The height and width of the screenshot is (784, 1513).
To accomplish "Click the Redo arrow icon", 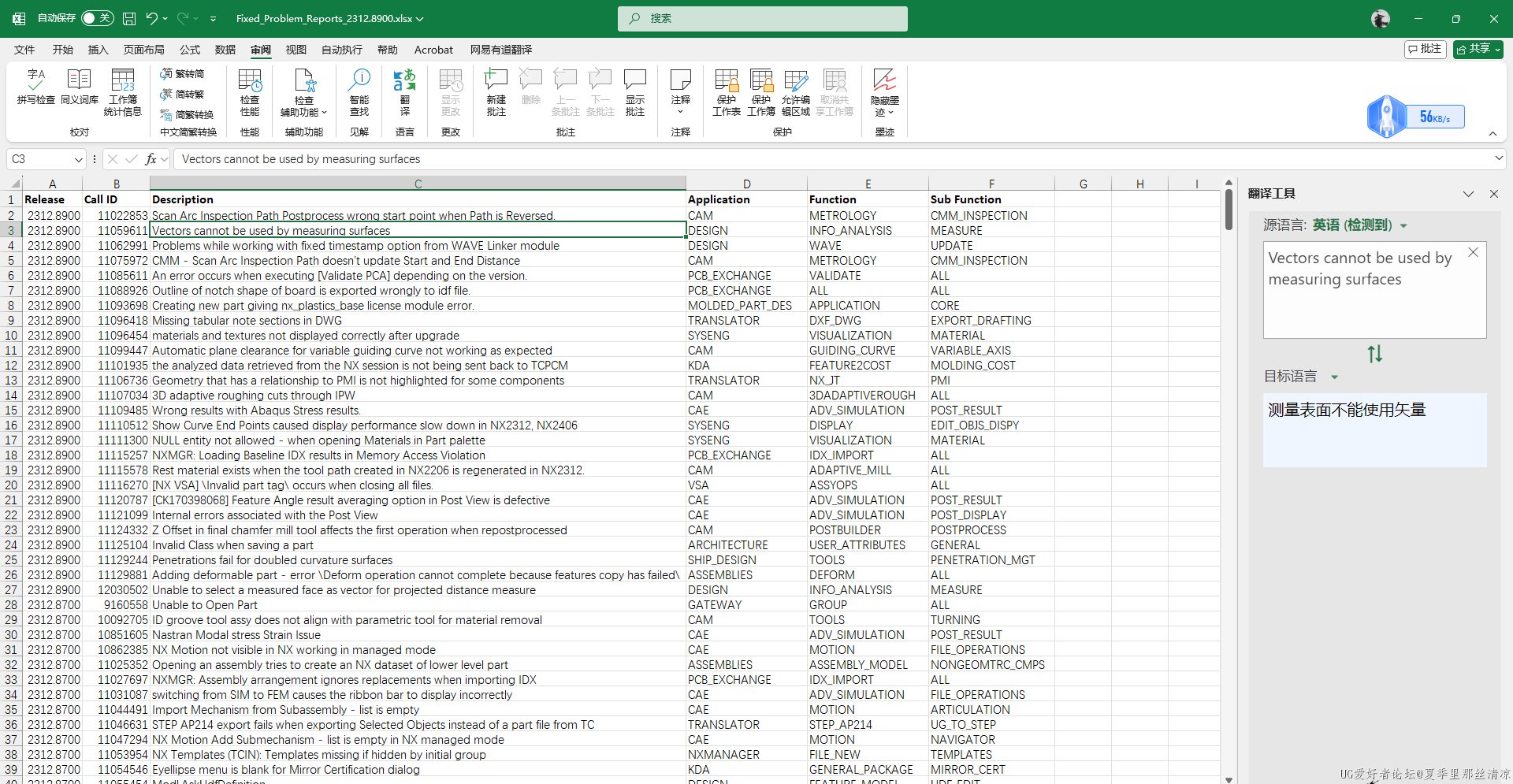I will [x=183, y=18].
